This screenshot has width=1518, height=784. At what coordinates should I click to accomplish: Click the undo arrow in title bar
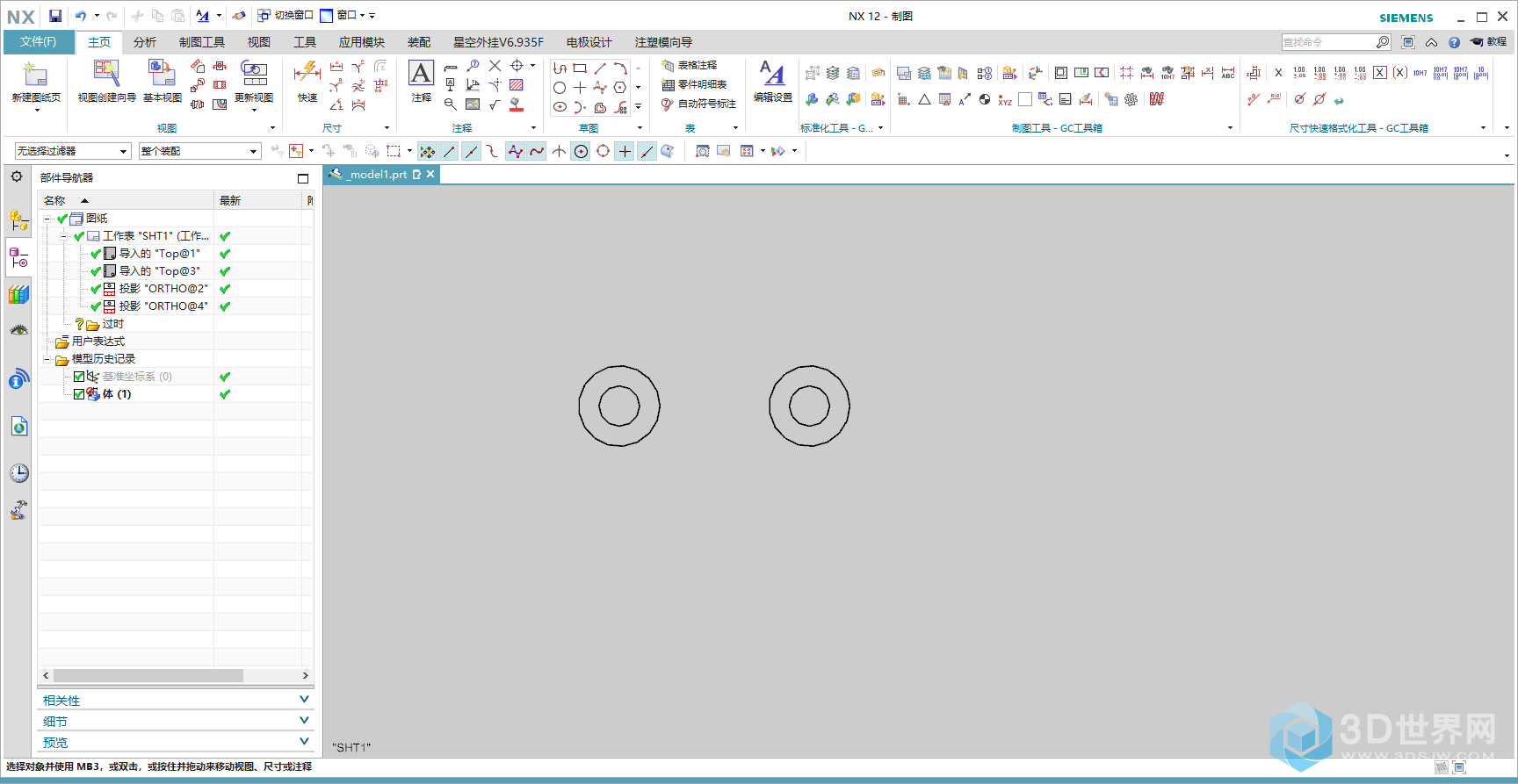[x=81, y=16]
